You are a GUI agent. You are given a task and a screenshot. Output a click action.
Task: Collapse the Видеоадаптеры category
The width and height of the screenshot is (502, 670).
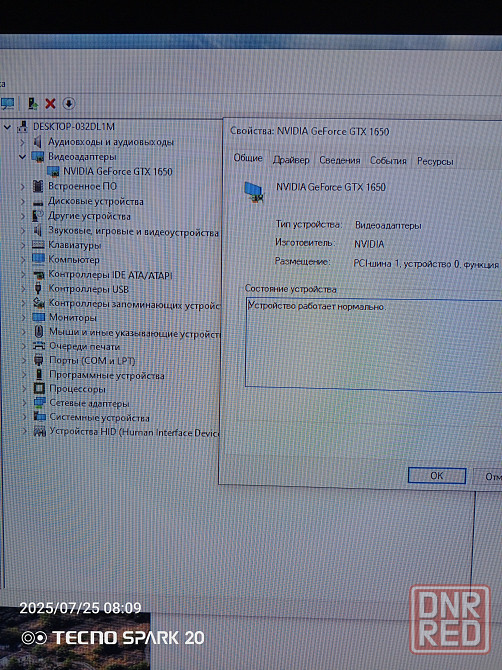pos(22,157)
